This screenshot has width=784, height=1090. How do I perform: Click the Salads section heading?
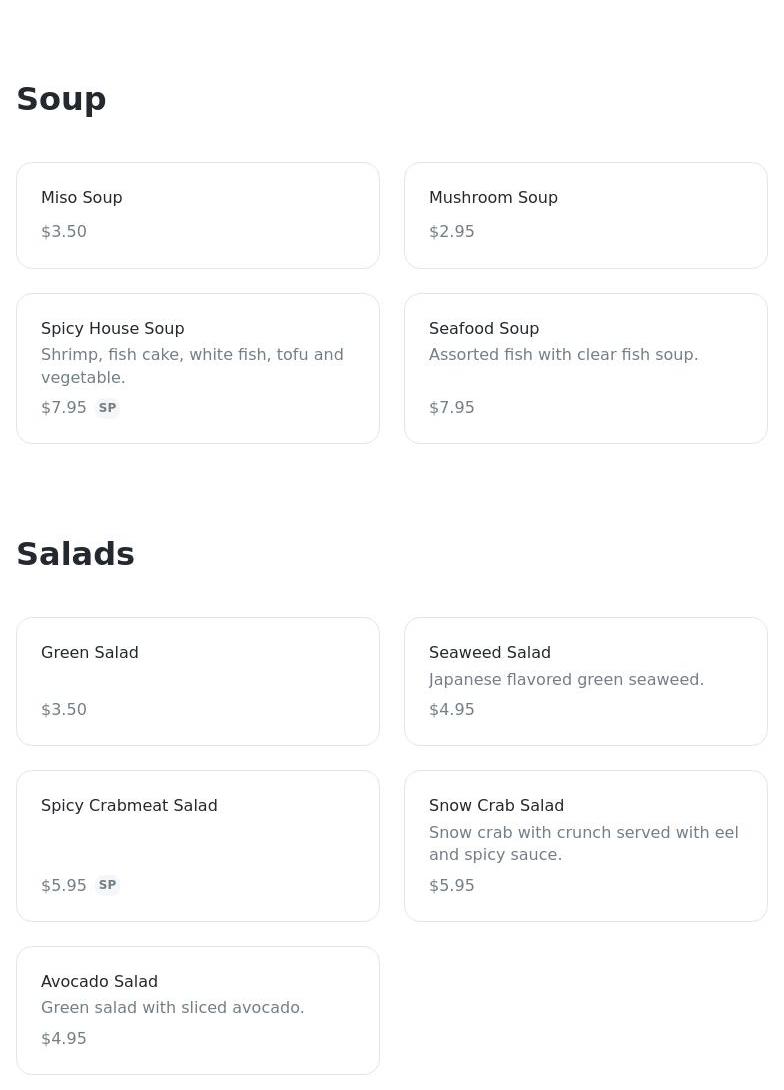point(76,554)
